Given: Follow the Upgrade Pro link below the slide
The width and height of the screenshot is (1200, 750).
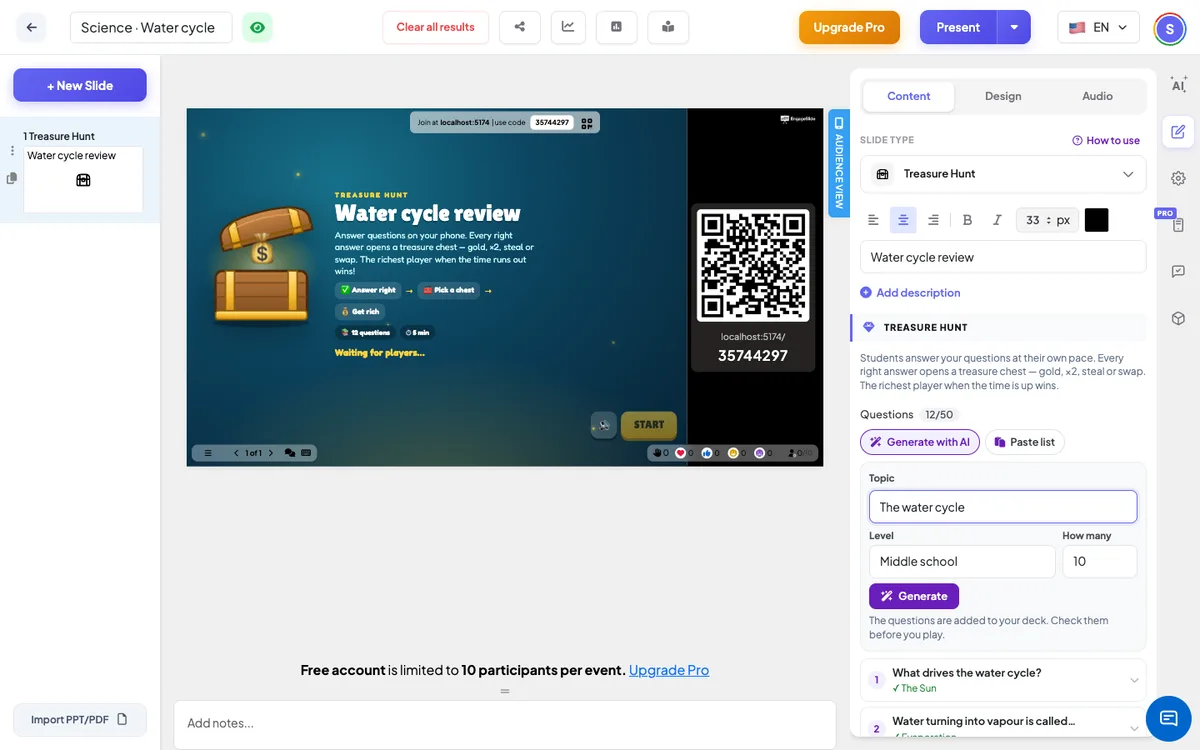Looking at the screenshot, I should coord(669,670).
